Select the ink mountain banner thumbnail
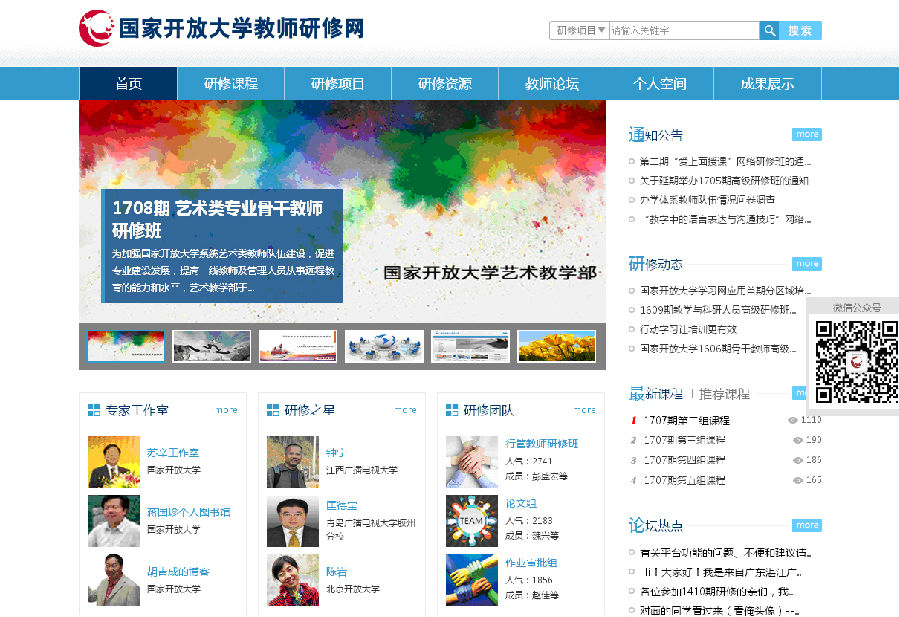Image resolution: width=899 pixels, height=617 pixels. [x=212, y=346]
